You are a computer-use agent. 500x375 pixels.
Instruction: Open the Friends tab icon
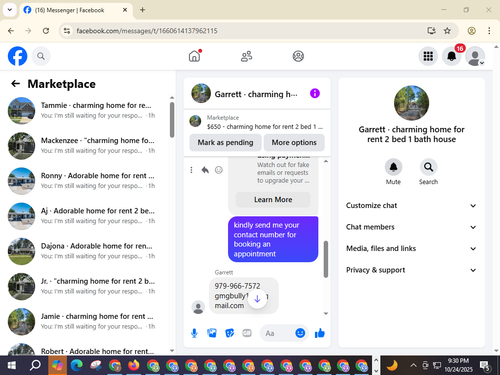[246, 56]
